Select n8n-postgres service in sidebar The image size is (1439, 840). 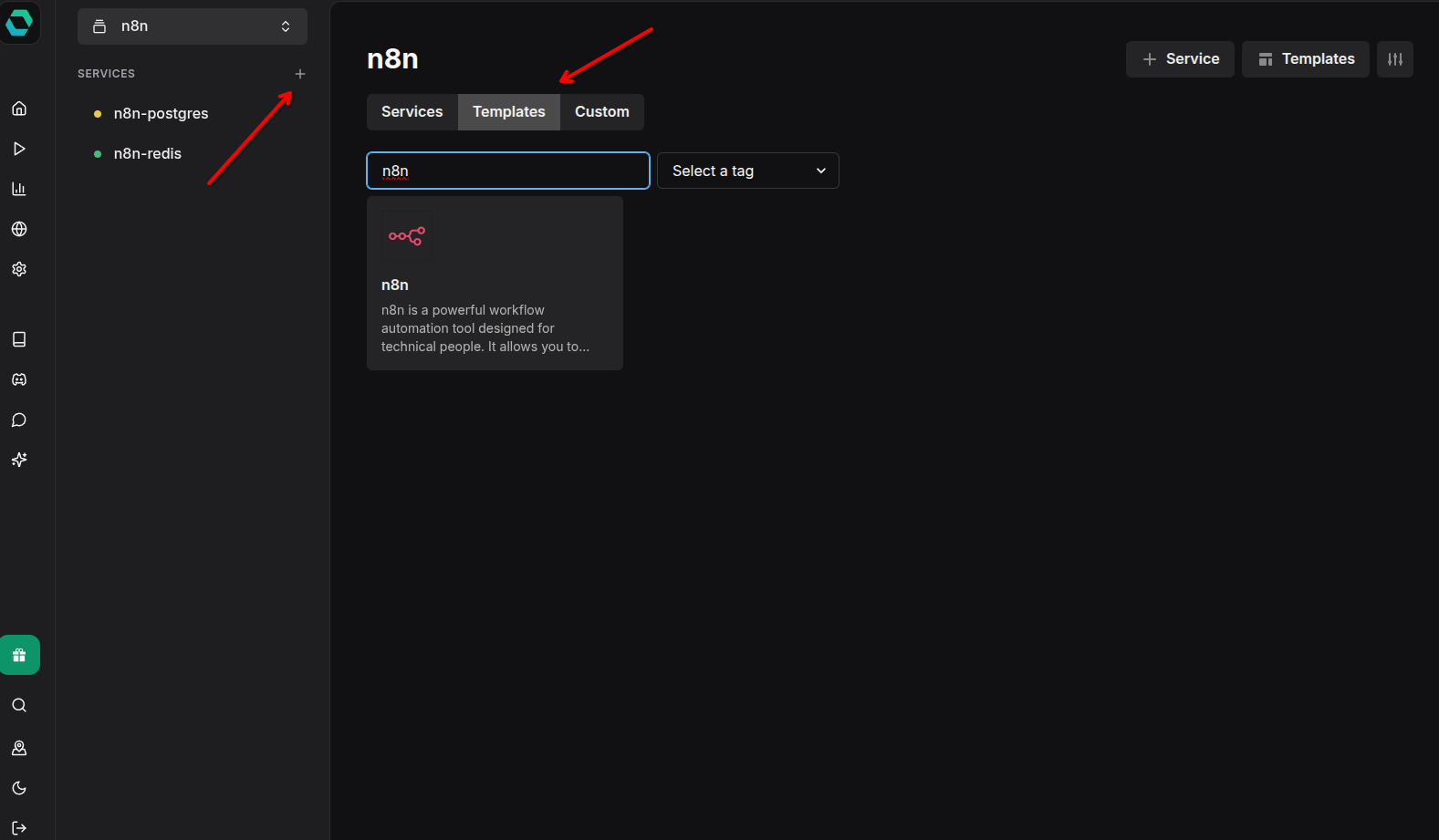click(x=161, y=114)
